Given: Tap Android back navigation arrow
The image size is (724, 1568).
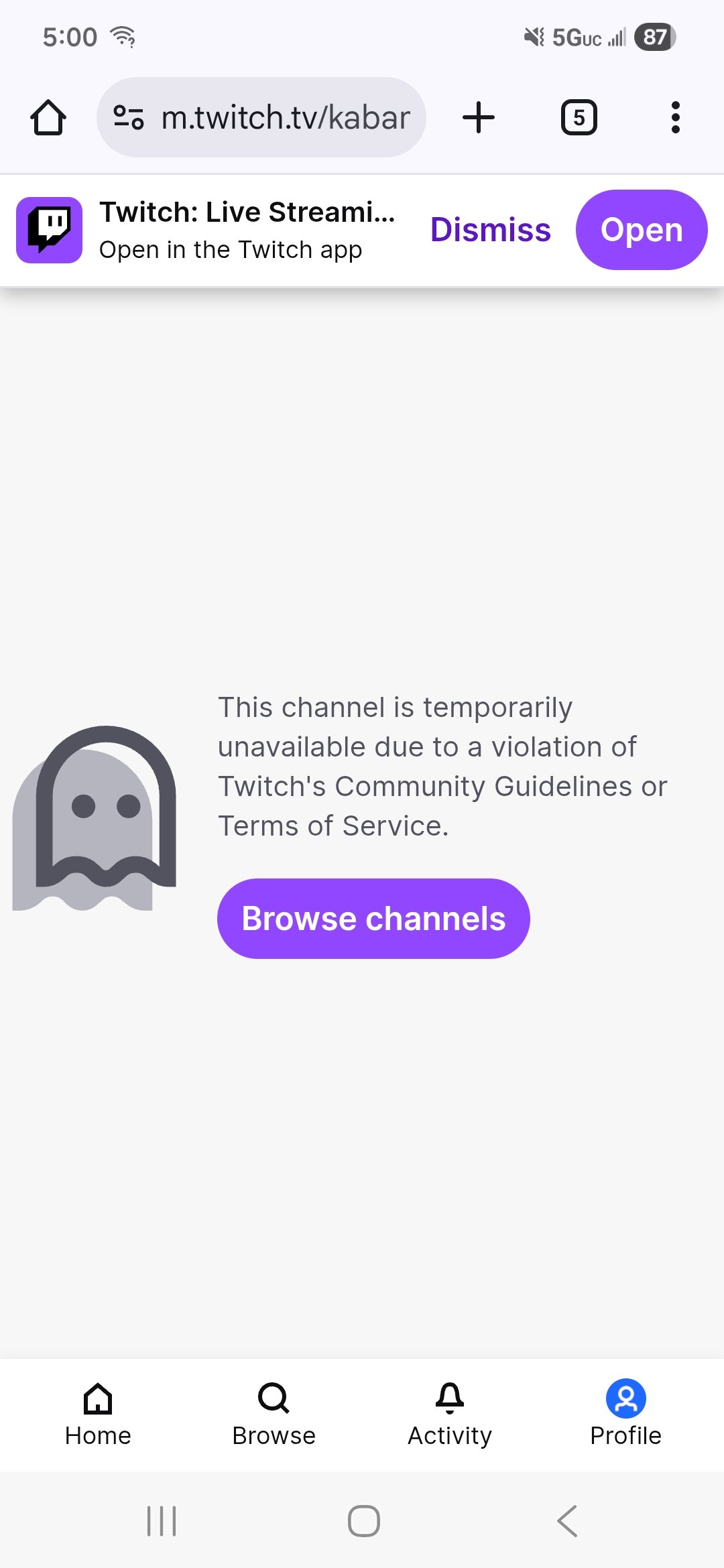Looking at the screenshot, I should point(567,1521).
